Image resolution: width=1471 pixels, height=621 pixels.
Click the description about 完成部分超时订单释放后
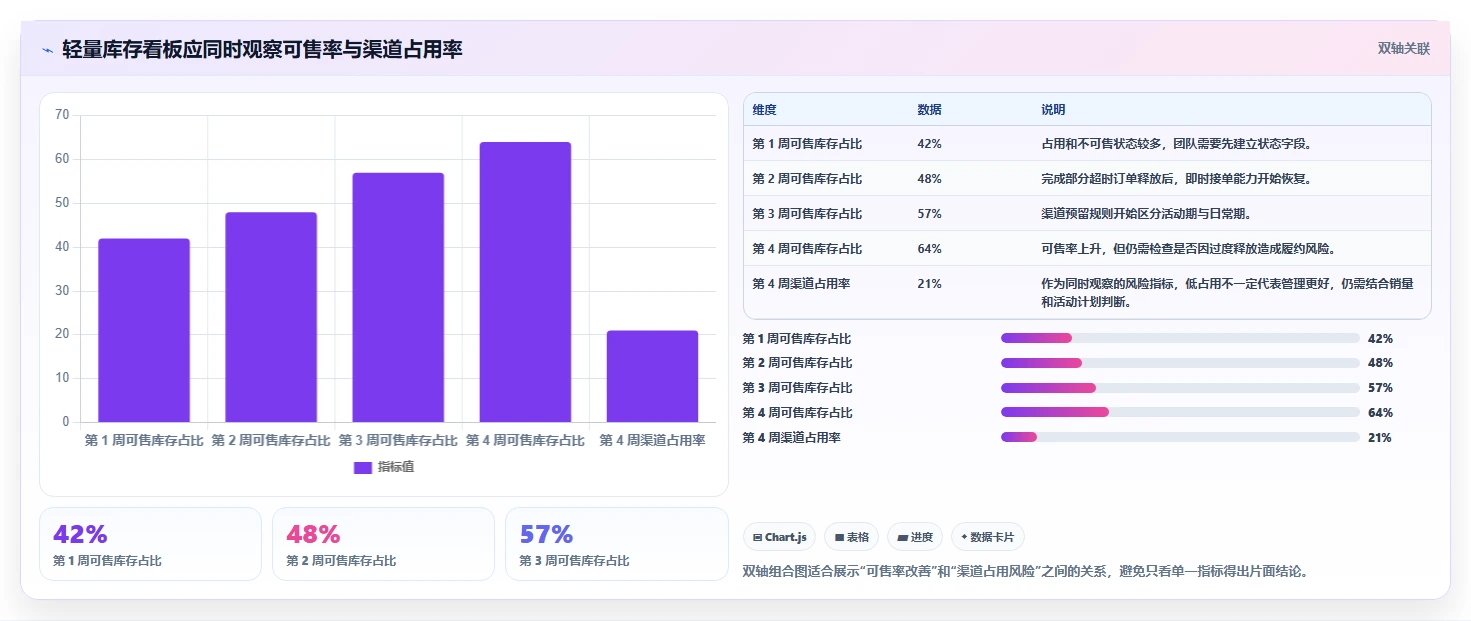[1176, 179]
